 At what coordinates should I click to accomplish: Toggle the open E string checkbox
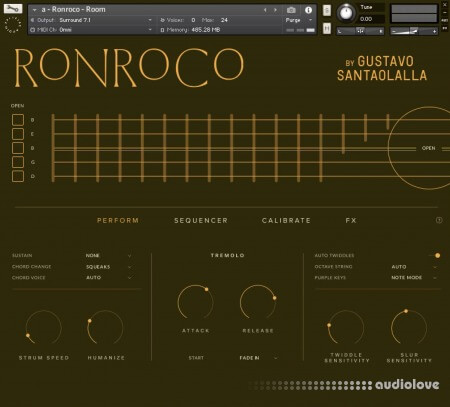point(18,134)
